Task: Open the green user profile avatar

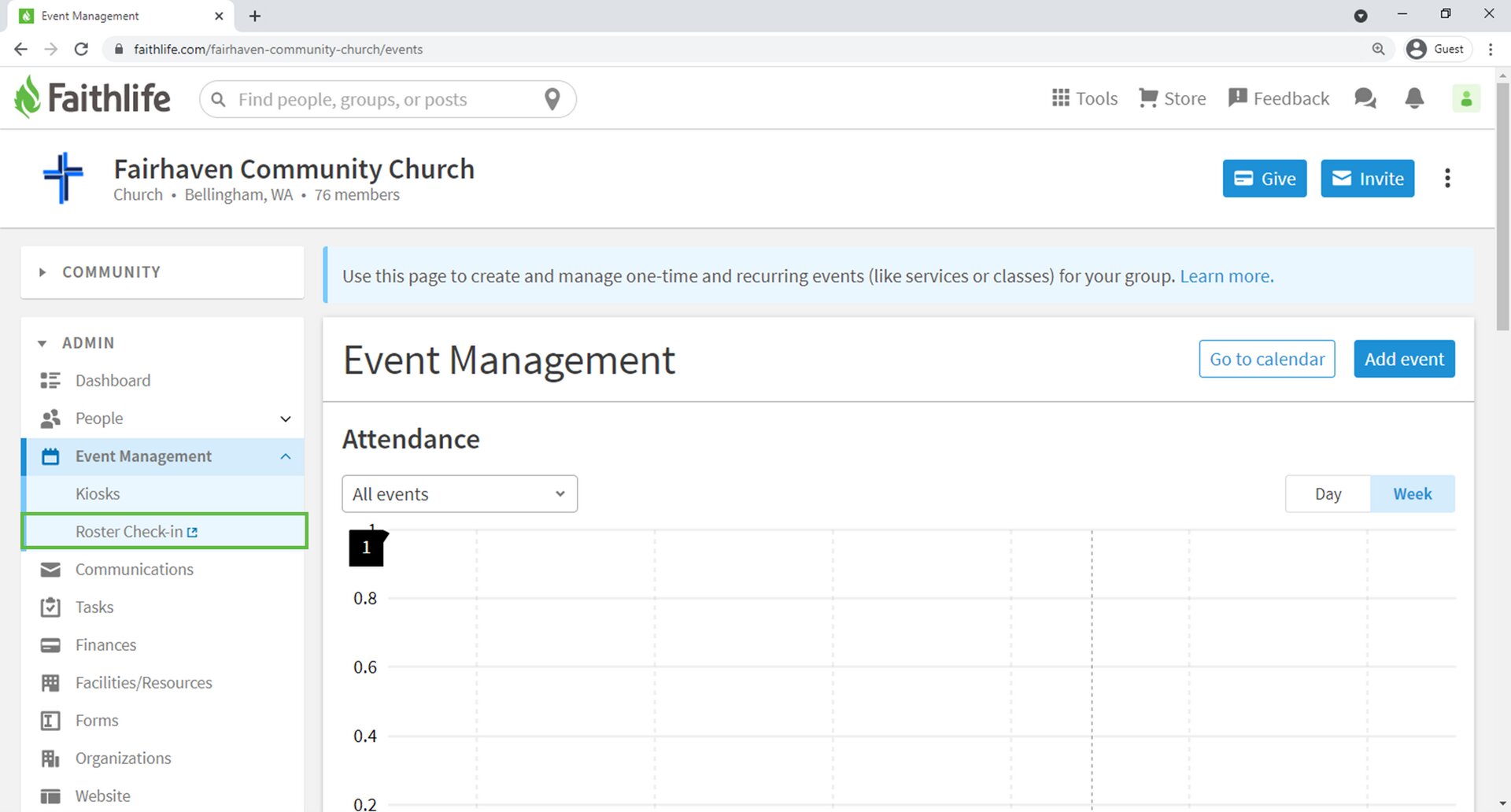Action: [1466, 98]
